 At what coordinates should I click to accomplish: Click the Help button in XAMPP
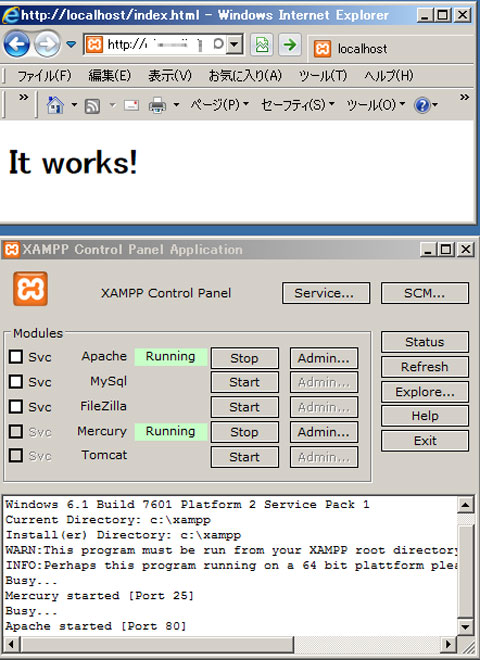[x=425, y=416]
